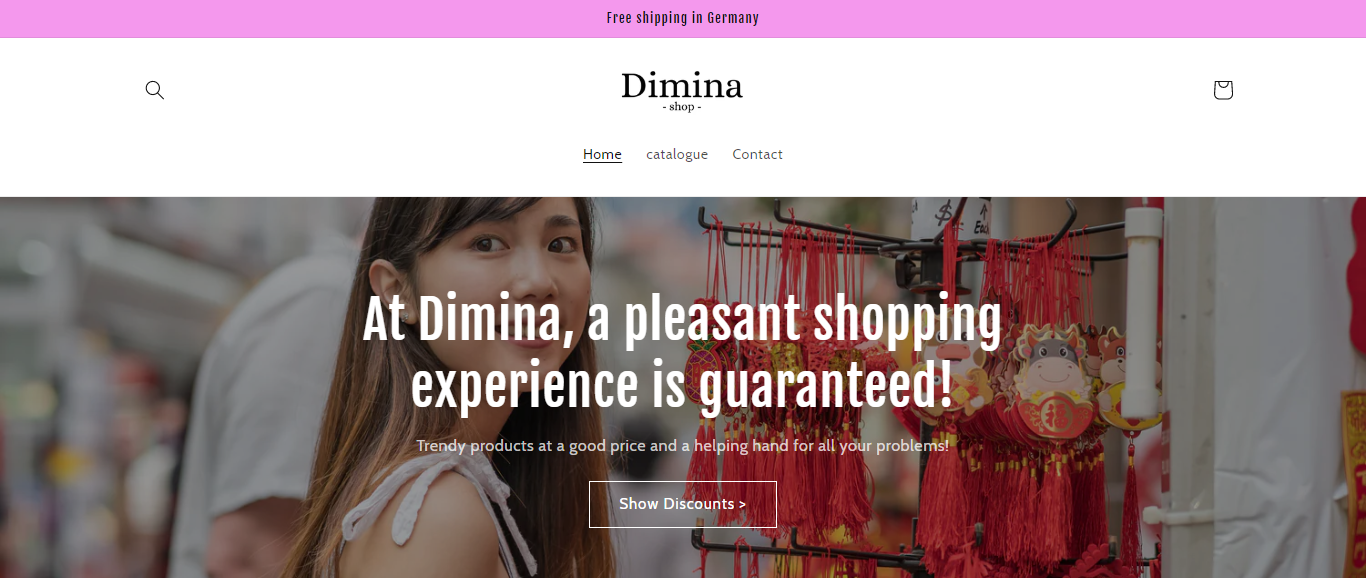Click the word "guaranteed!" in the headline
The image size is (1366, 578).
tap(826, 388)
